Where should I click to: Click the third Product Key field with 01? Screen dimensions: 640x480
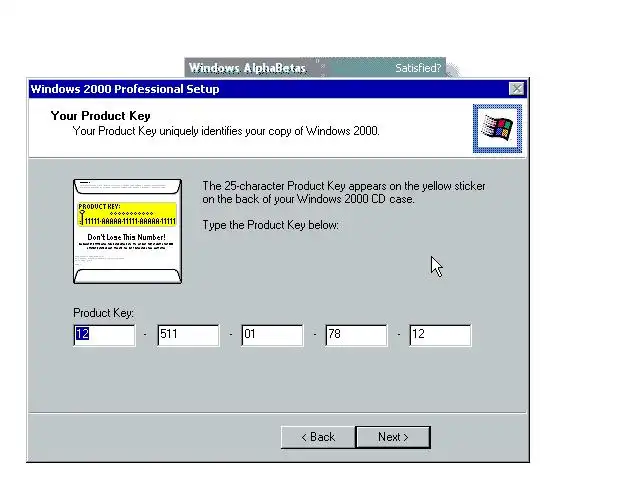(272, 335)
